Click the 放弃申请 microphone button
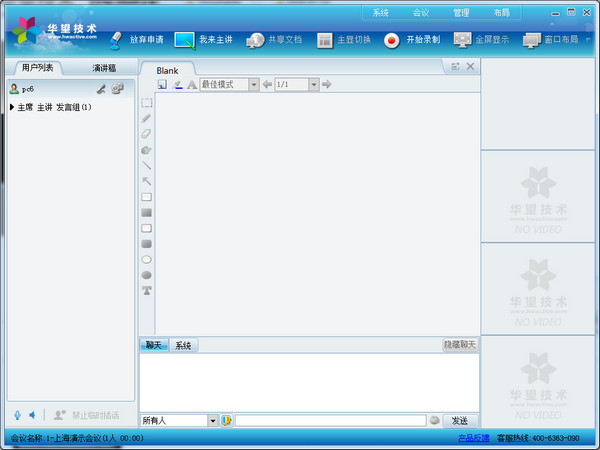600x450 pixels. coord(136,40)
